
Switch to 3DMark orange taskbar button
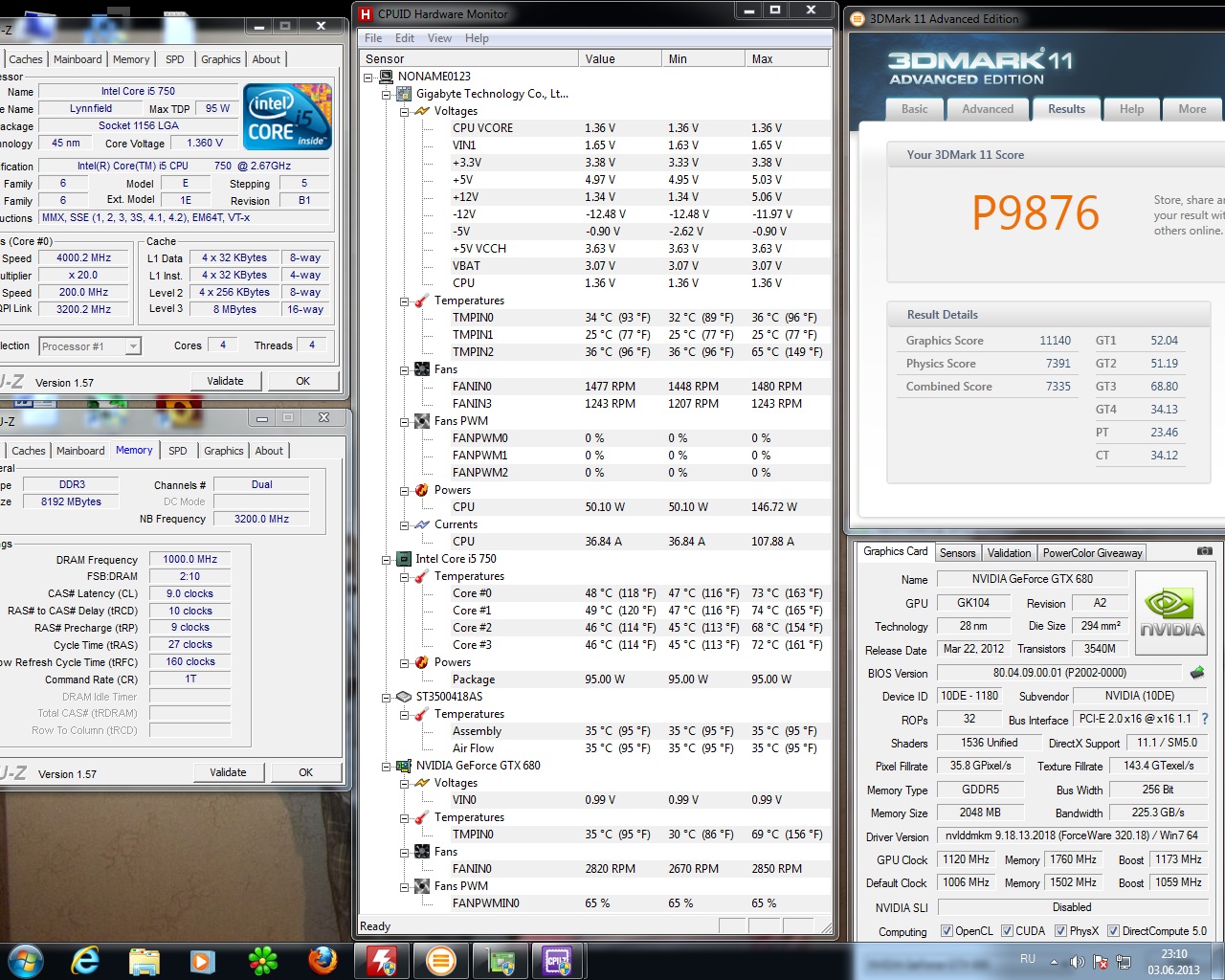coord(441,960)
